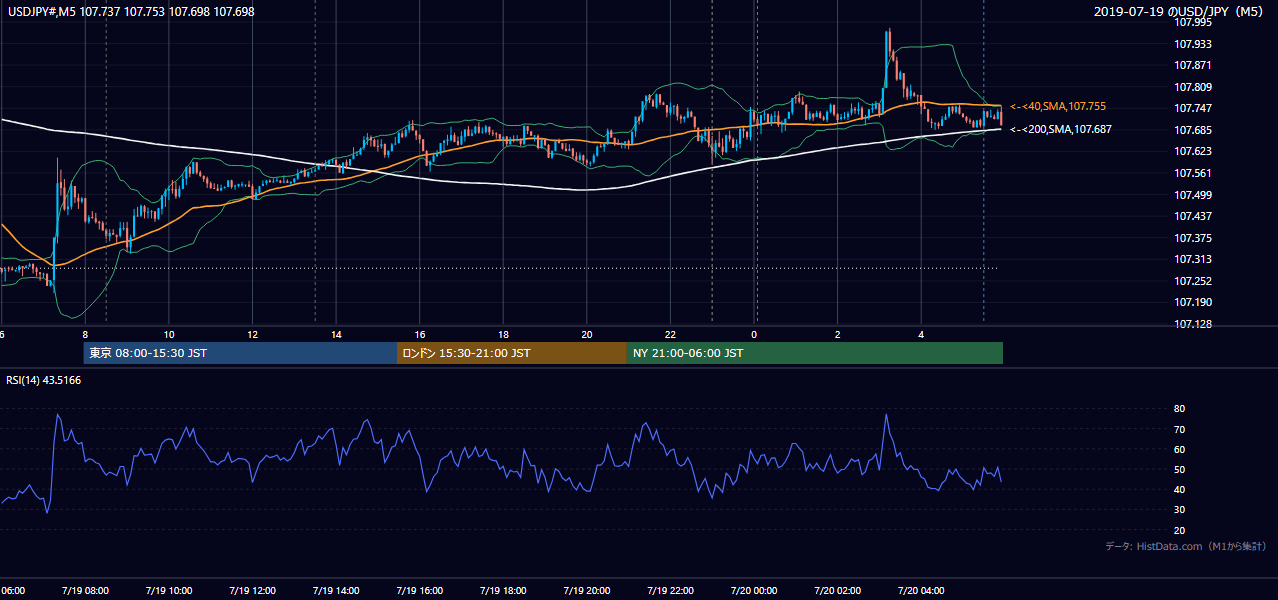
Task: Click the RSI 60 level label
Action: [1180, 449]
